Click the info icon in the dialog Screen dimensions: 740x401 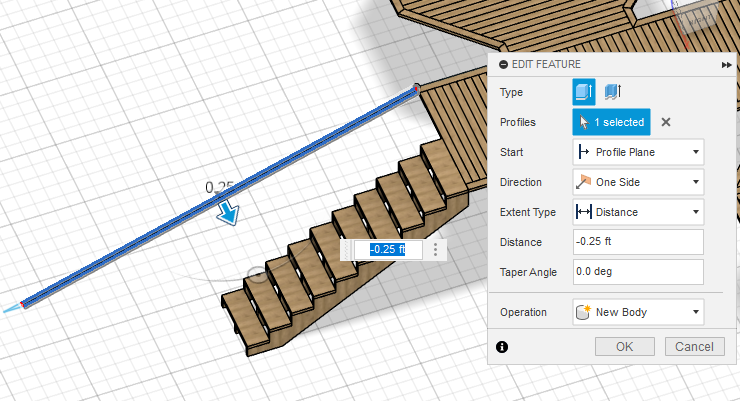pyautogui.click(x=502, y=347)
